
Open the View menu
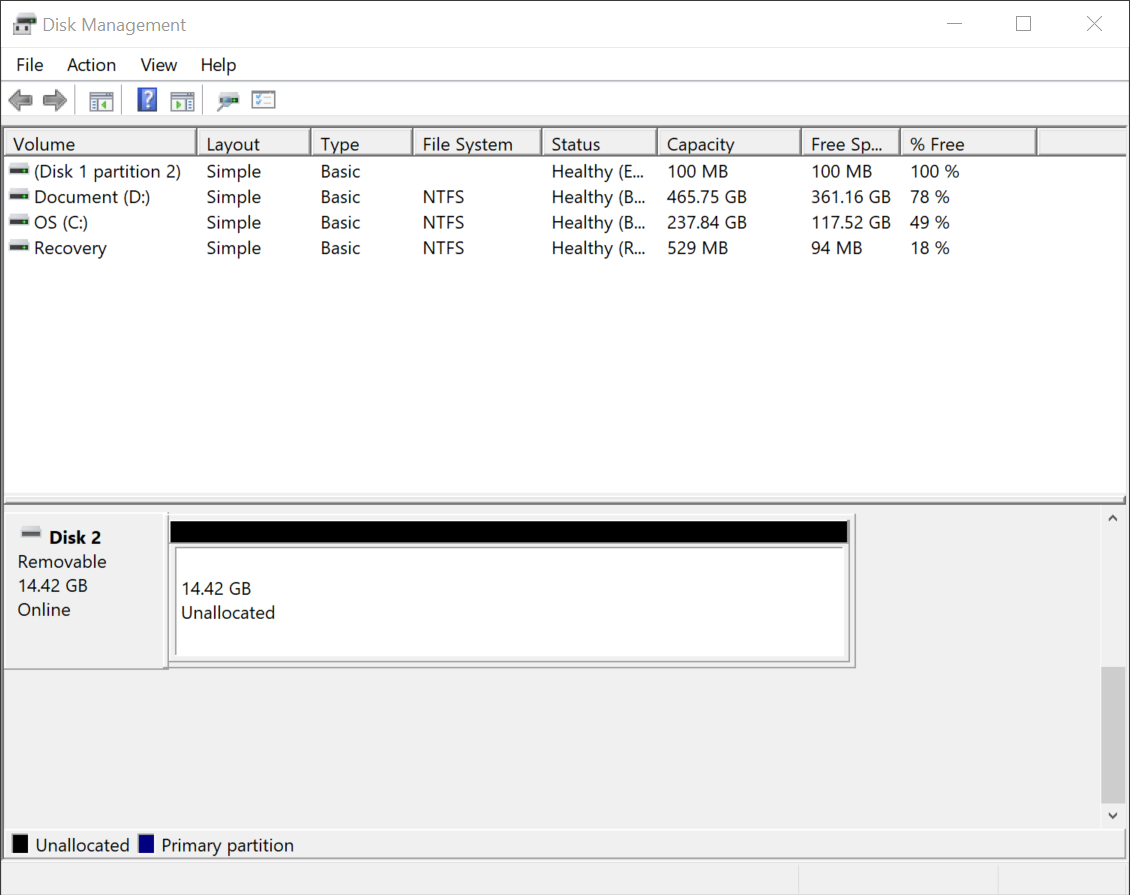pos(158,65)
